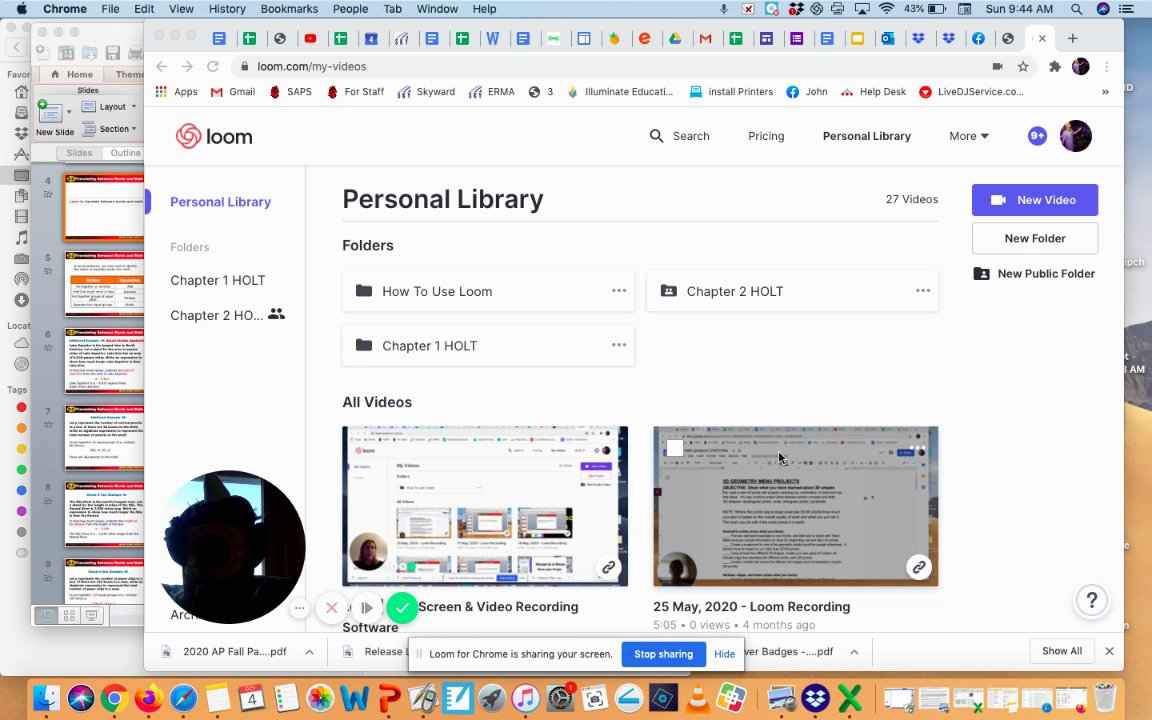Open the Pricing page link
Image resolution: width=1152 pixels, height=720 pixels.
click(x=766, y=136)
